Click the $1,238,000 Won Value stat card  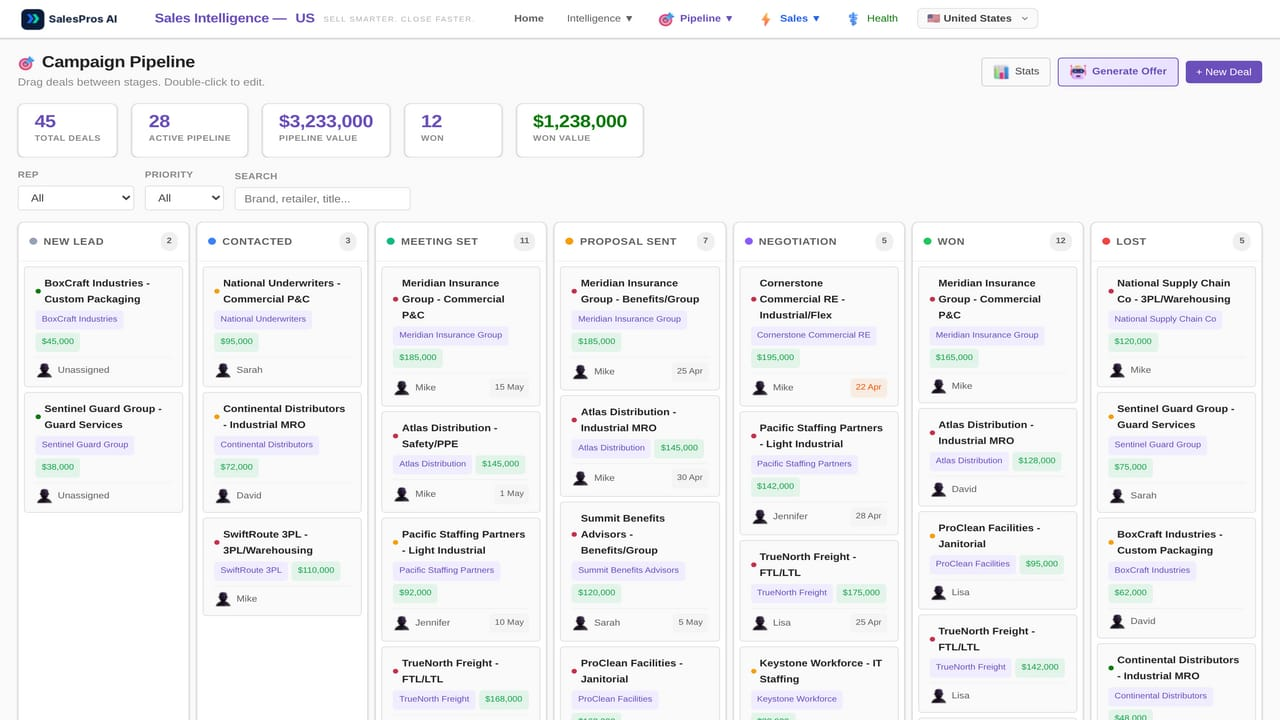pyautogui.click(x=580, y=130)
